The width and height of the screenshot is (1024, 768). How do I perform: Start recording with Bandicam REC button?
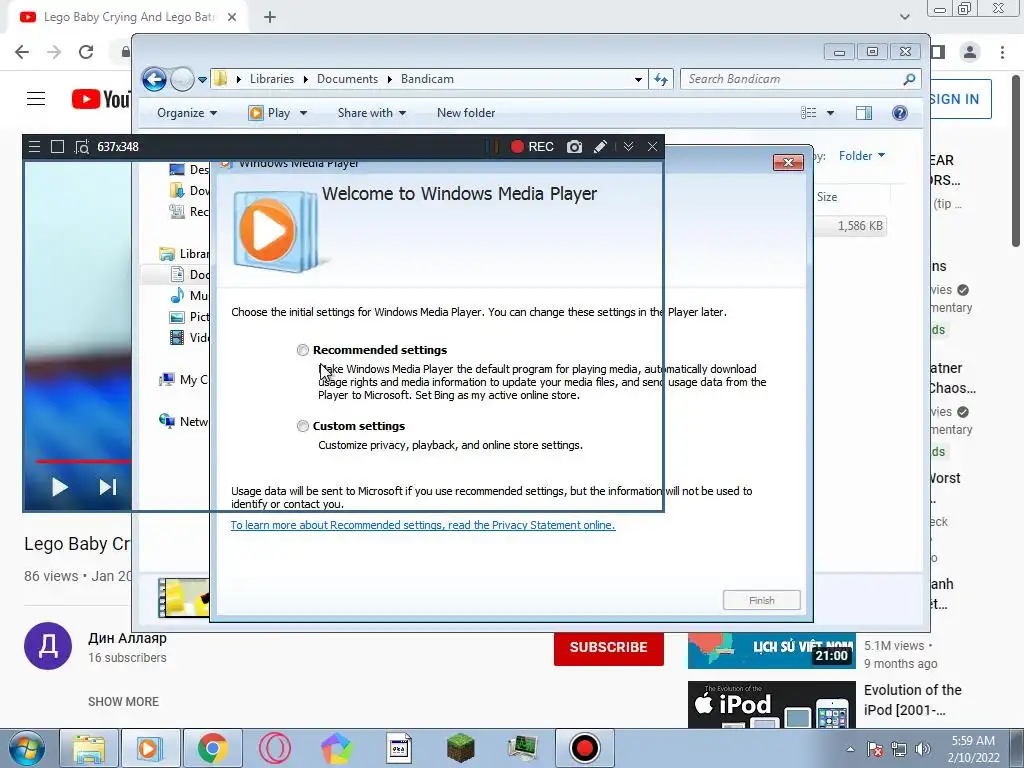click(532, 147)
